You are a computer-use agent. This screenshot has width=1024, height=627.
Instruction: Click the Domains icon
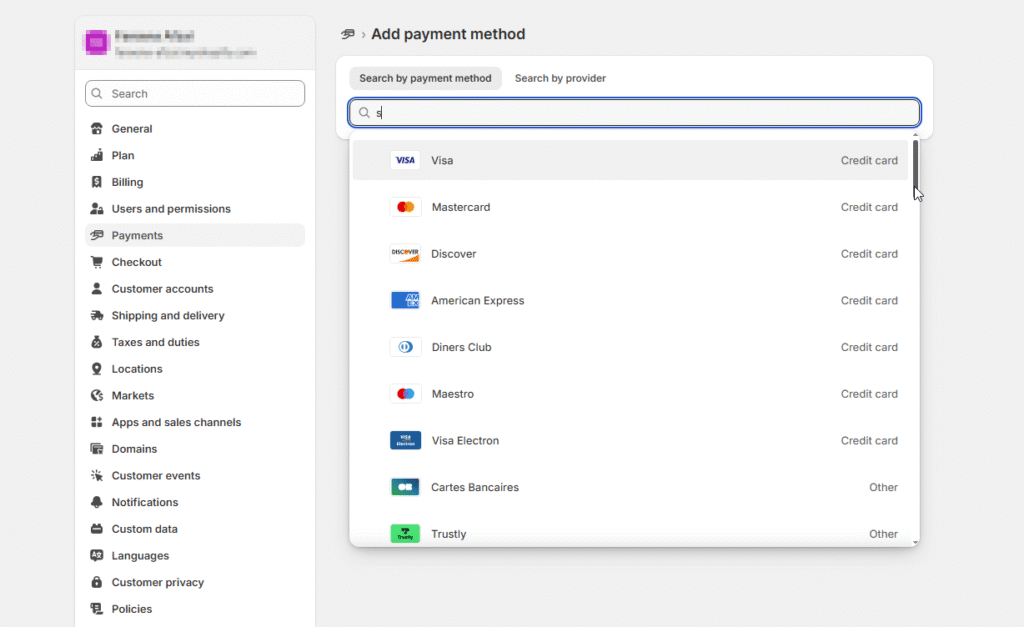pos(97,449)
